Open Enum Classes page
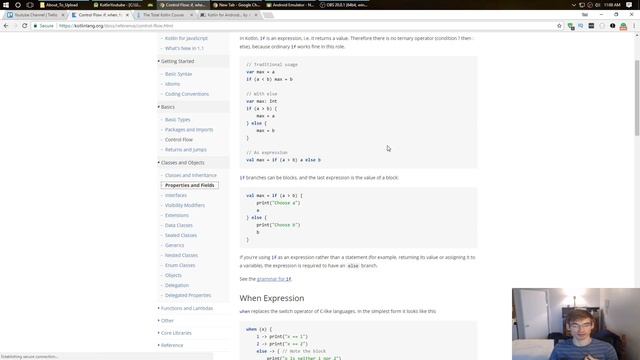640x360 pixels. point(180,265)
